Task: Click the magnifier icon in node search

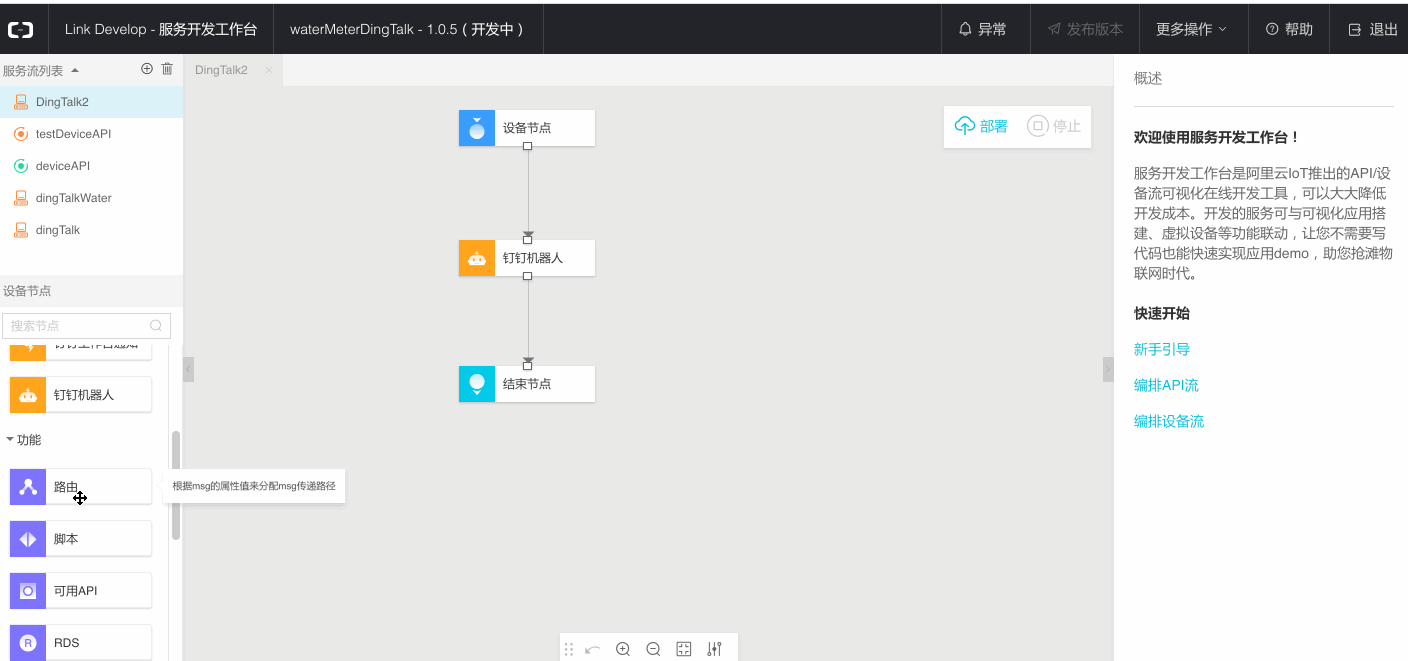Action: 156,325
